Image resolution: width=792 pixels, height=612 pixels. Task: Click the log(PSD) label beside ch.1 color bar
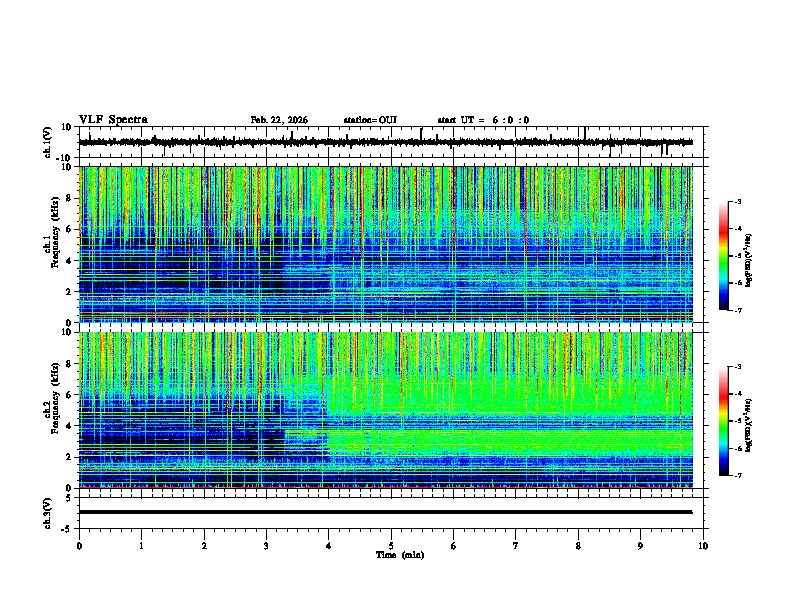pos(748,261)
